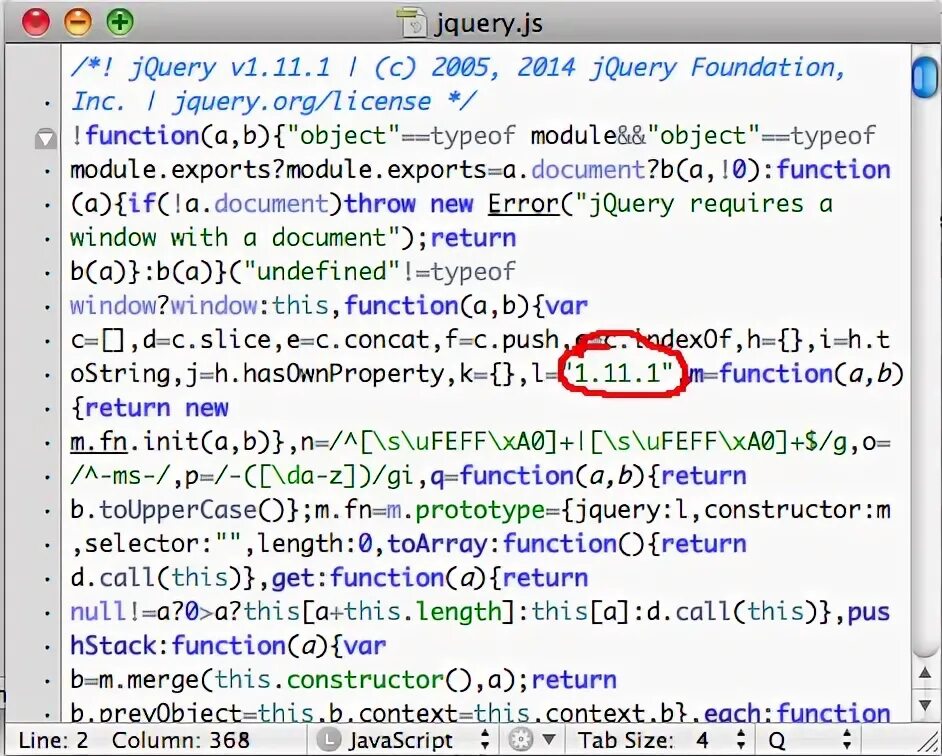The height and width of the screenshot is (756, 942).
Task: Click the Line: 2 indicator in status bar
Action: pos(53,740)
